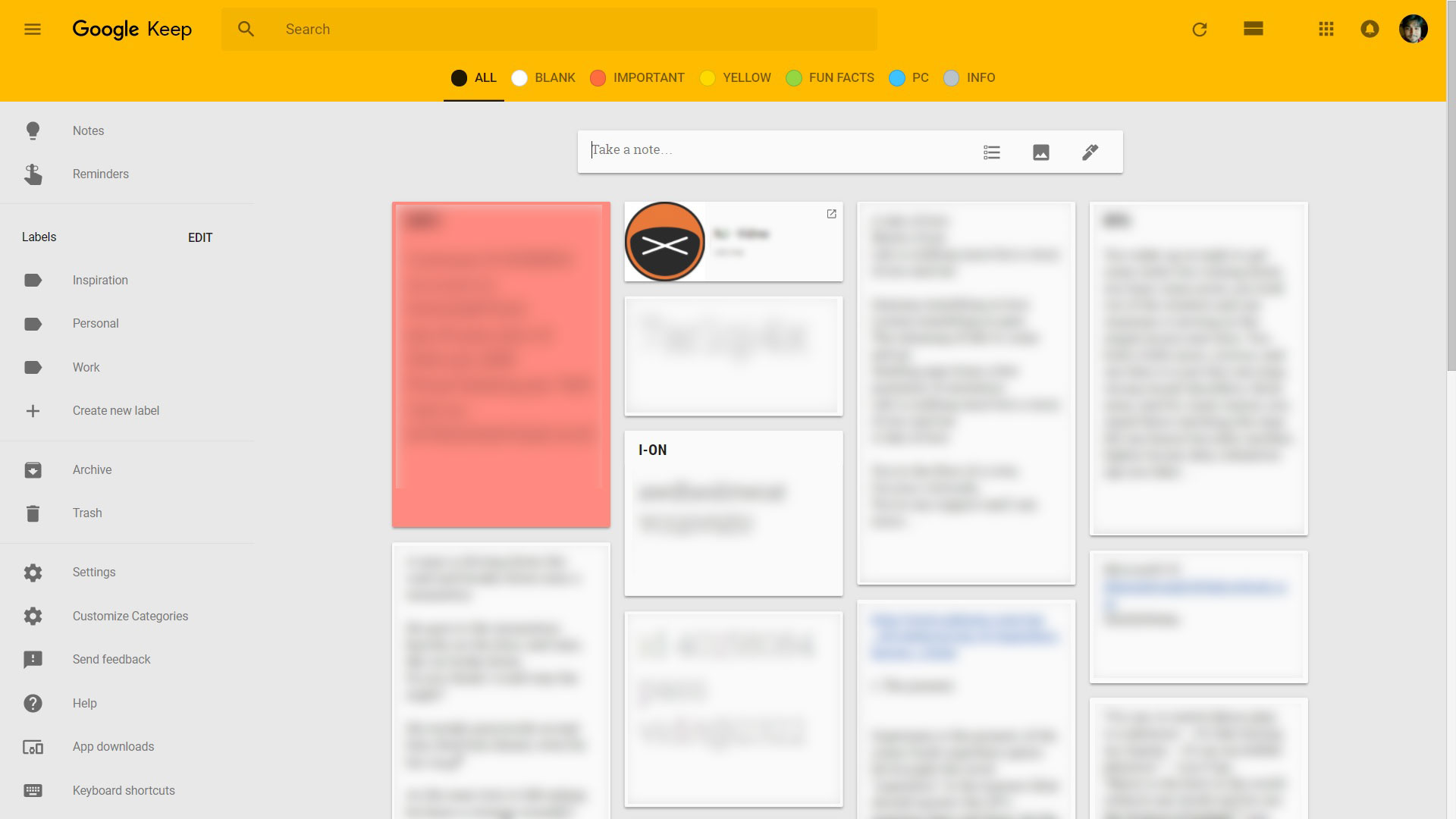Open the Archive section
Viewport: 1456px width, 819px height.
pos(92,470)
